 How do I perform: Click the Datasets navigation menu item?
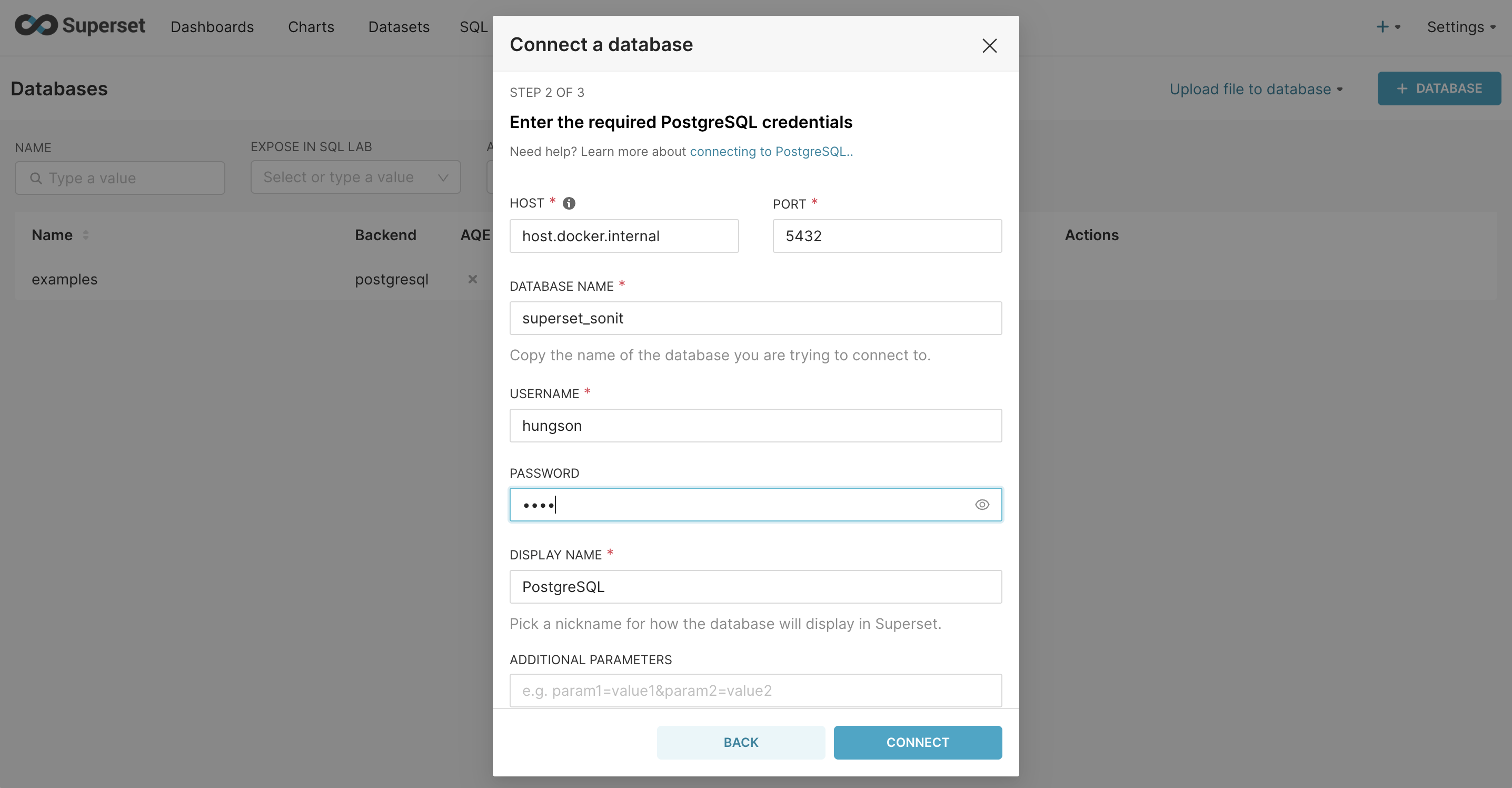pyautogui.click(x=398, y=26)
